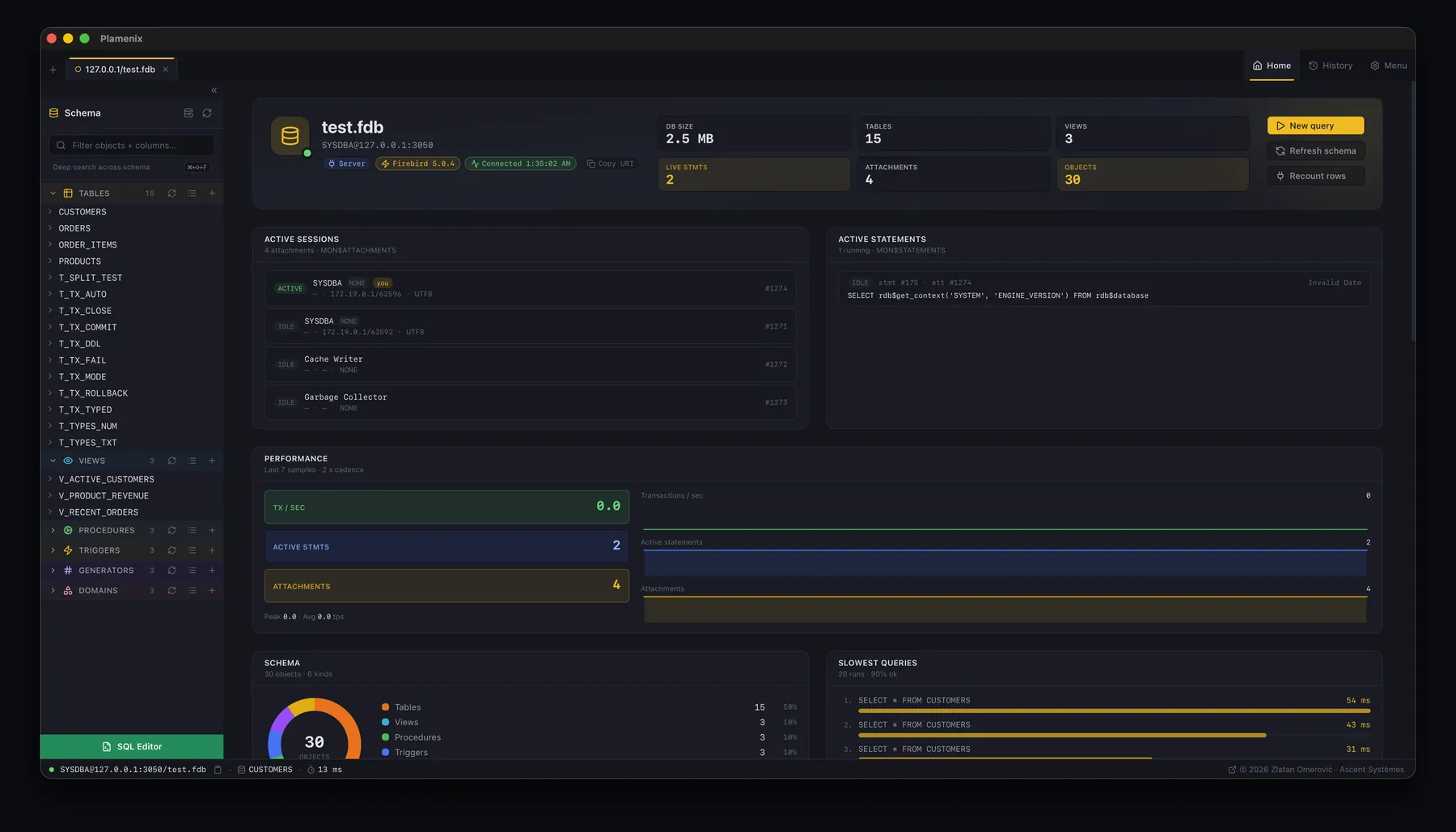Screen dimensions: 1456x832
Task: Click the list icon in the TABLES row
Action: click(x=192, y=193)
